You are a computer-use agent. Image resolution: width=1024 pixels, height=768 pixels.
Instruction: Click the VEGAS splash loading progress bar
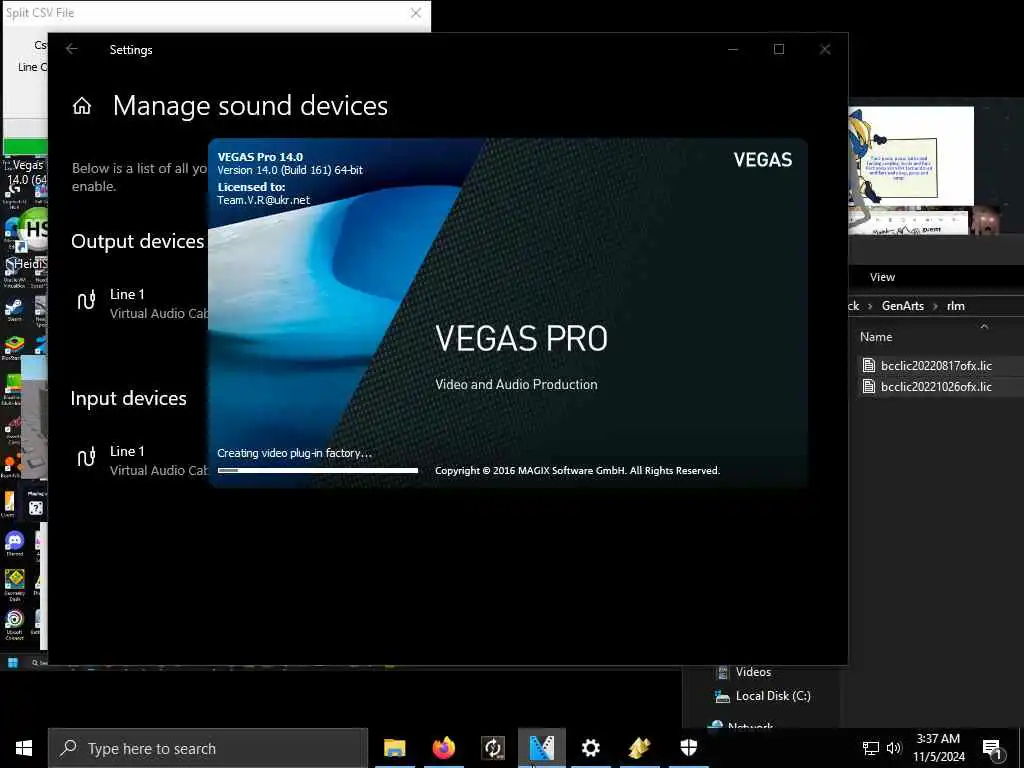[317, 470]
